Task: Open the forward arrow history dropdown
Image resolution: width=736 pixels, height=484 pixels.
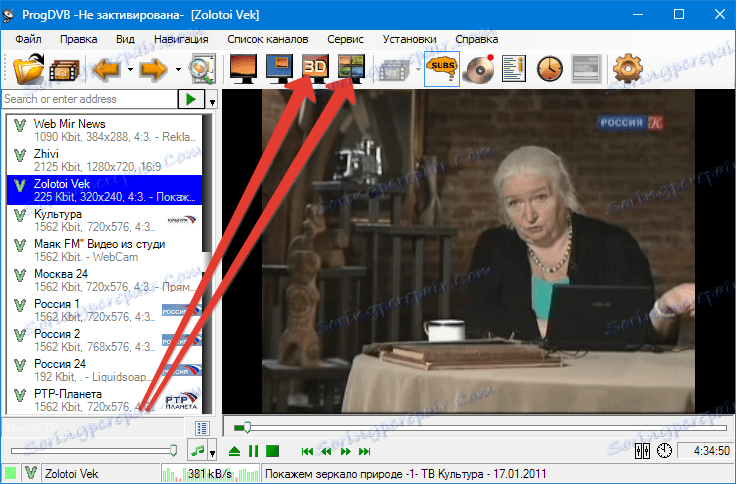Action: [178, 69]
